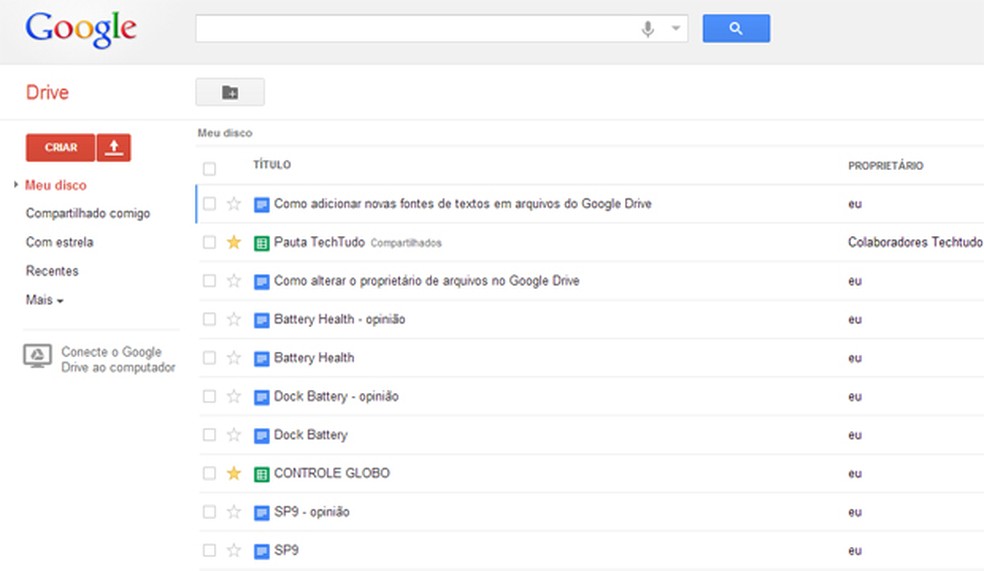Star 'SP9 - opinião' document
The height and width of the screenshot is (571, 984).
(x=233, y=511)
